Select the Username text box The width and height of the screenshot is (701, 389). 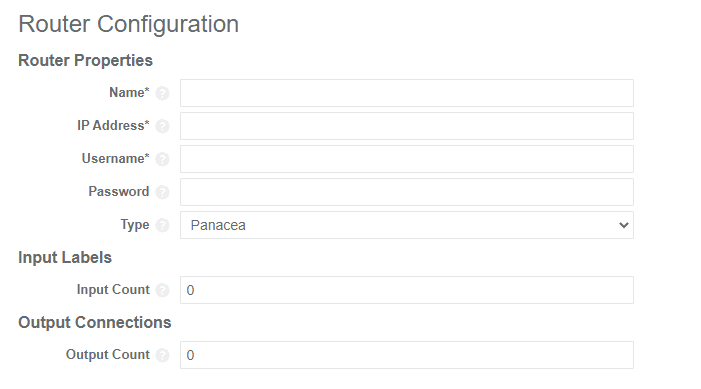pyautogui.click(x=407, y=159)
